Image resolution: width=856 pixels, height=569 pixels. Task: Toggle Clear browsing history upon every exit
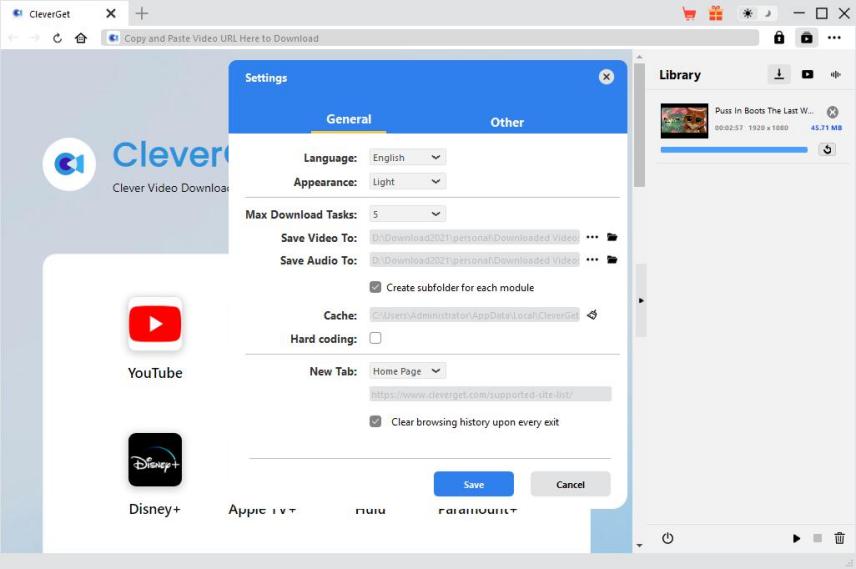375,422
